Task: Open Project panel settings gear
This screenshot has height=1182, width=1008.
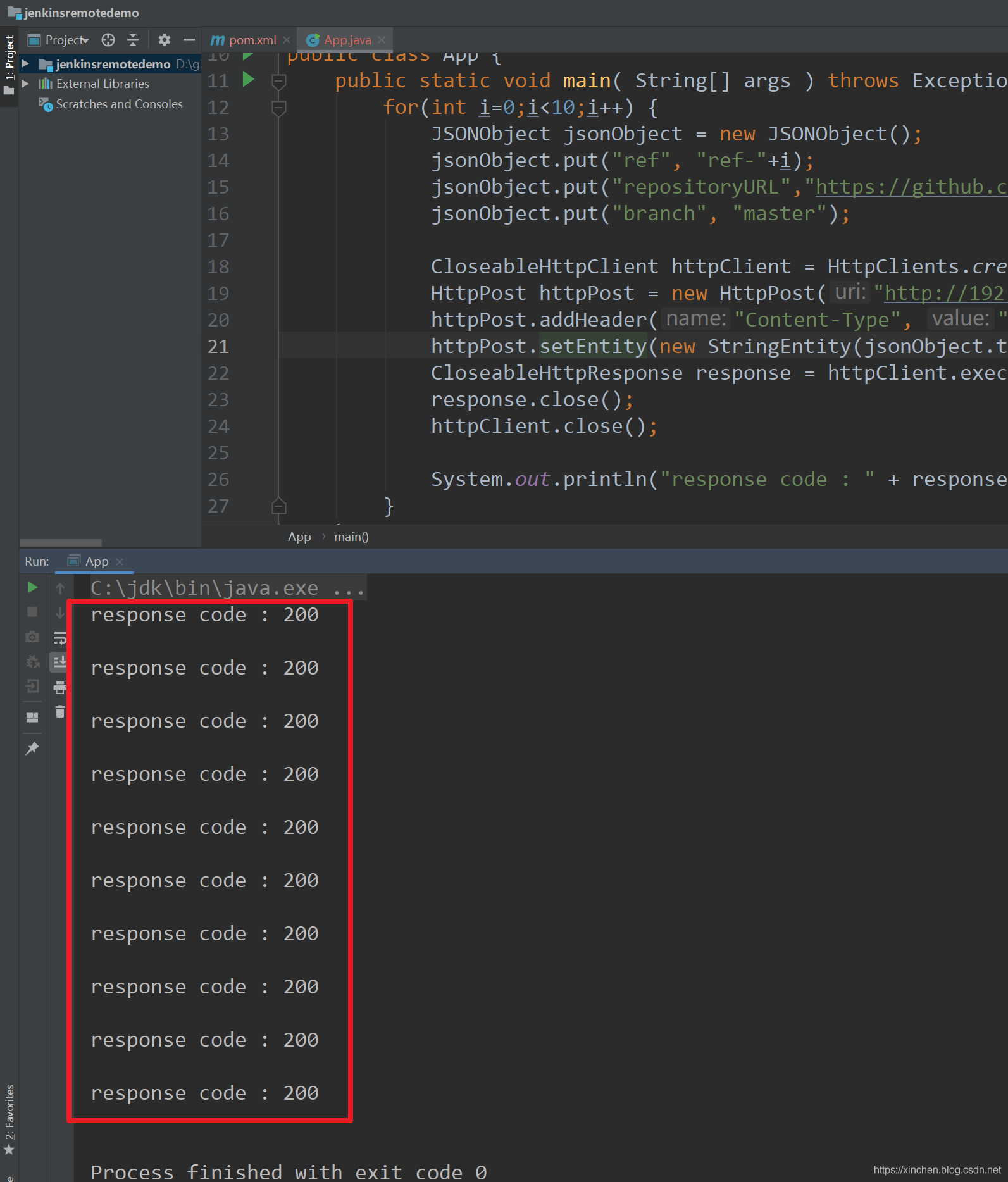Action: coord(165,40)
